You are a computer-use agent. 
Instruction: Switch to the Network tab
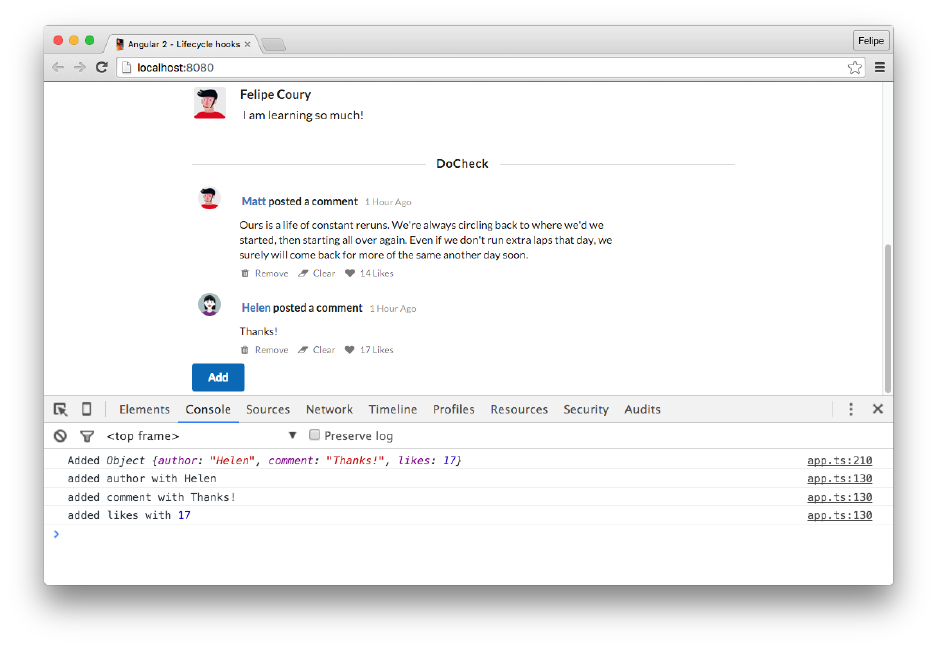(x=329, y=409)
